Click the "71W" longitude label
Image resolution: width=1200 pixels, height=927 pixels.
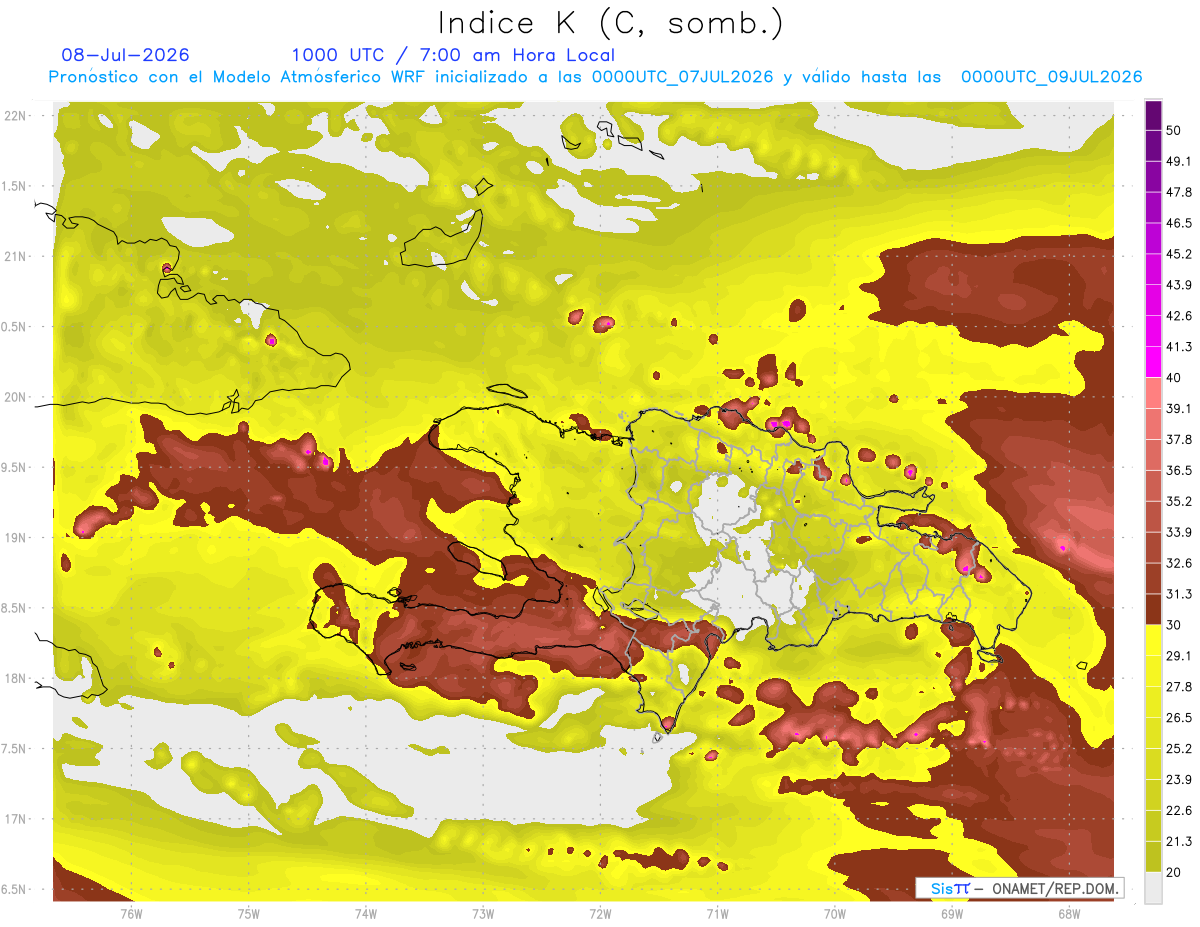(x=717, y=913)
